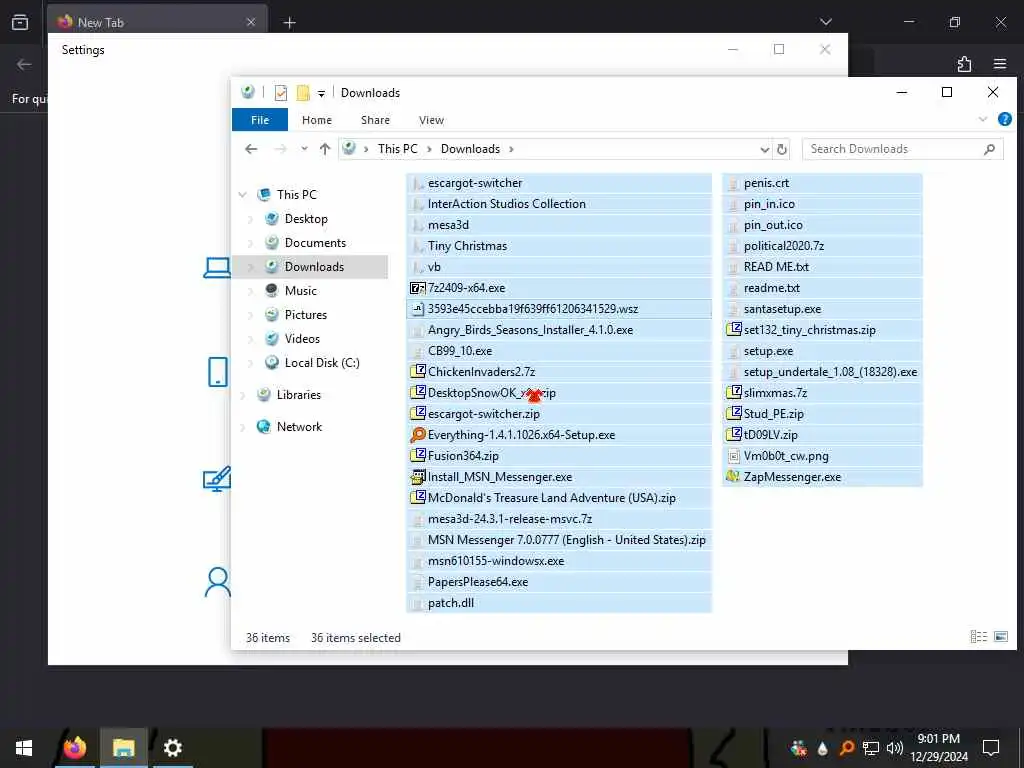
Task: Select the Fusion364.zip archive icon
Action: tap(417, 456)
